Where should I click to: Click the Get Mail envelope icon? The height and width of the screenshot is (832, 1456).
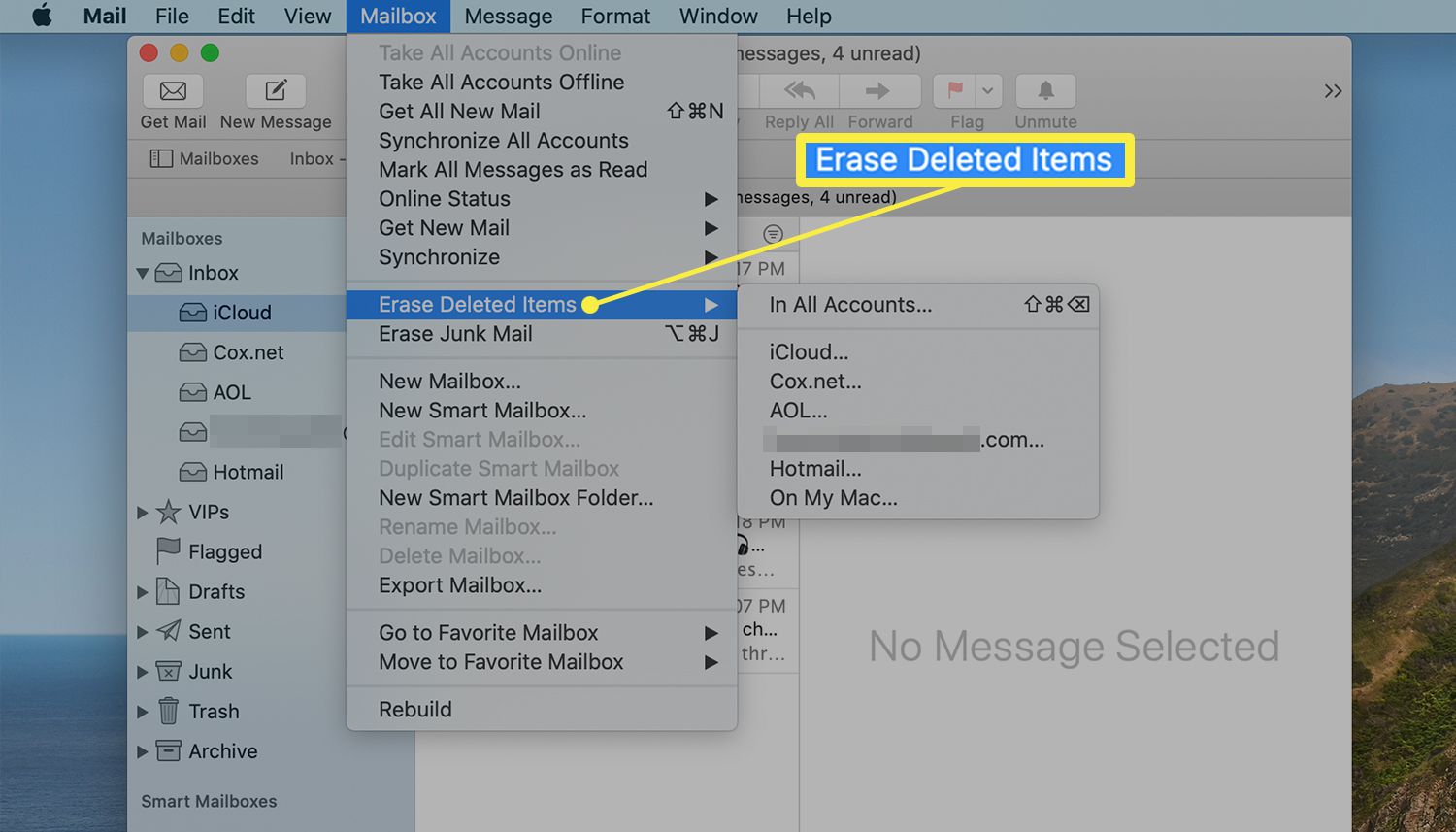click(173, 91)
